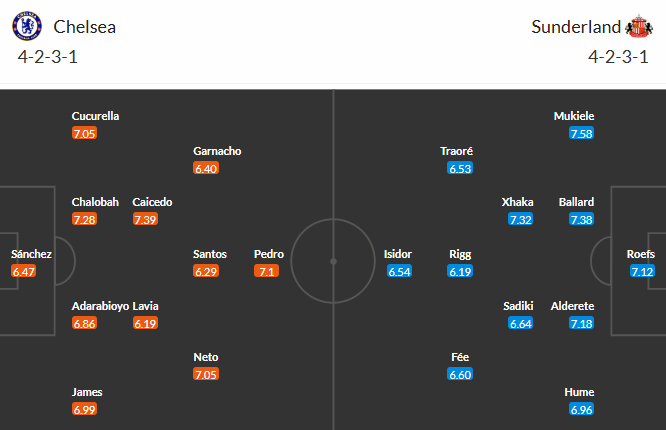Select Alderete's 7.18 rating badge
Screen dimensions: 666x430
pos(582,323)
